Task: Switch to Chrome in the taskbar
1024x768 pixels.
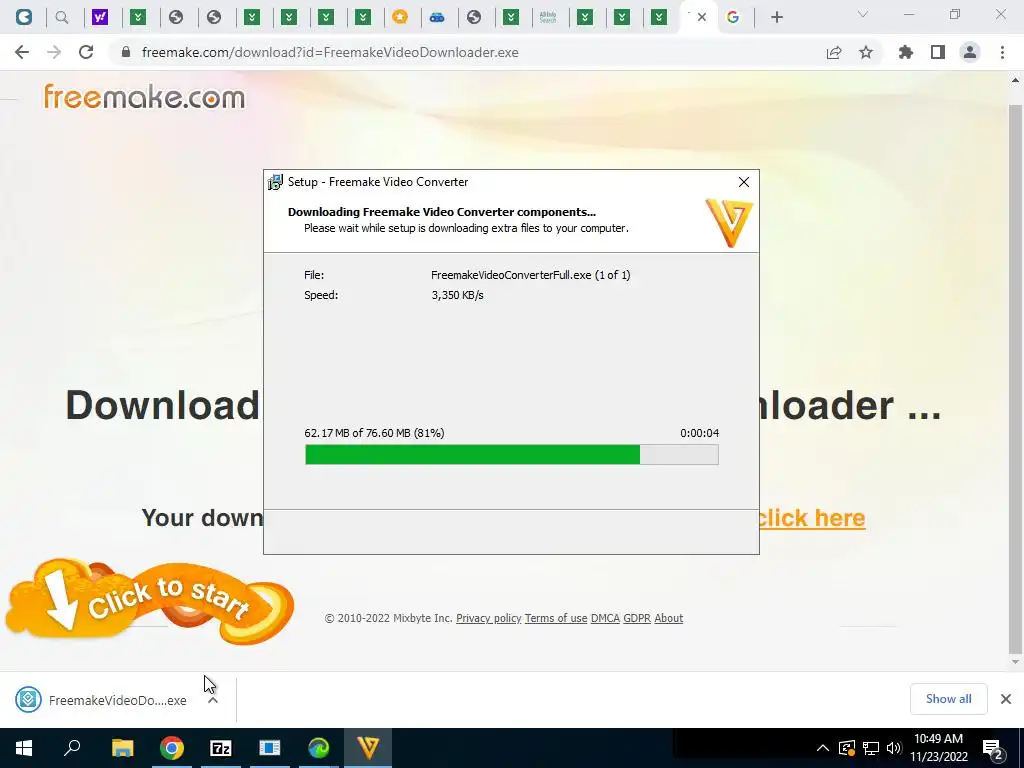Action: coord(172,748)
